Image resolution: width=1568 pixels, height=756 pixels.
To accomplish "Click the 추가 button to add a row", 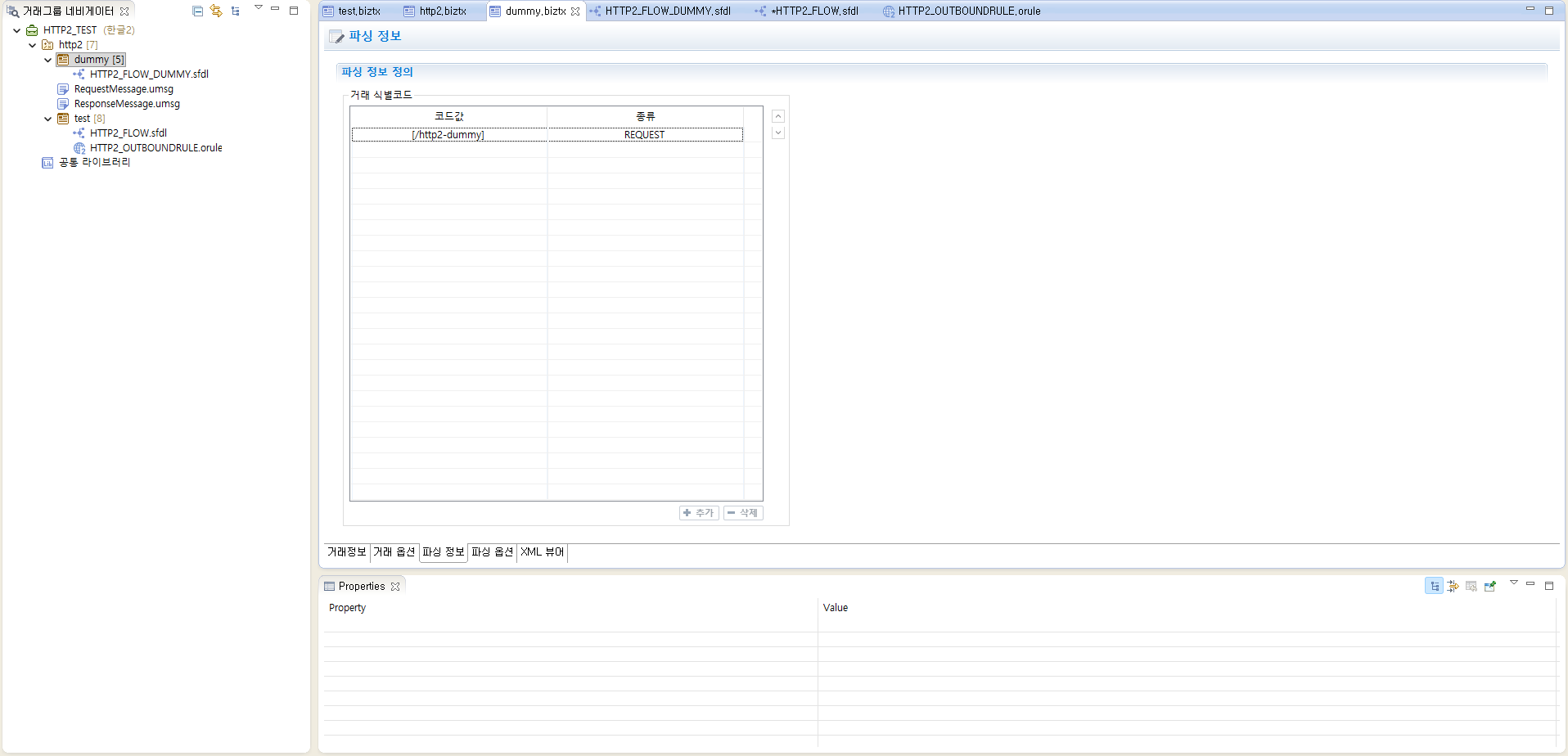I will (x=698, y=512).
